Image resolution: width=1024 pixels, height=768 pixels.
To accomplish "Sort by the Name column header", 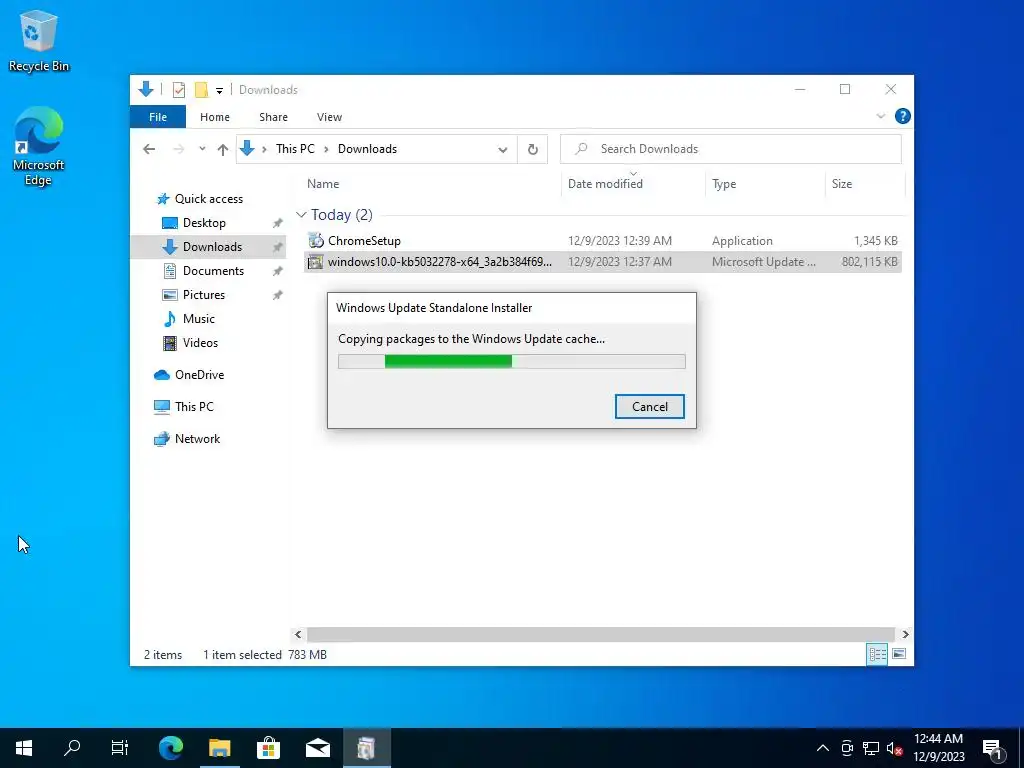I will tap(323, 184).
